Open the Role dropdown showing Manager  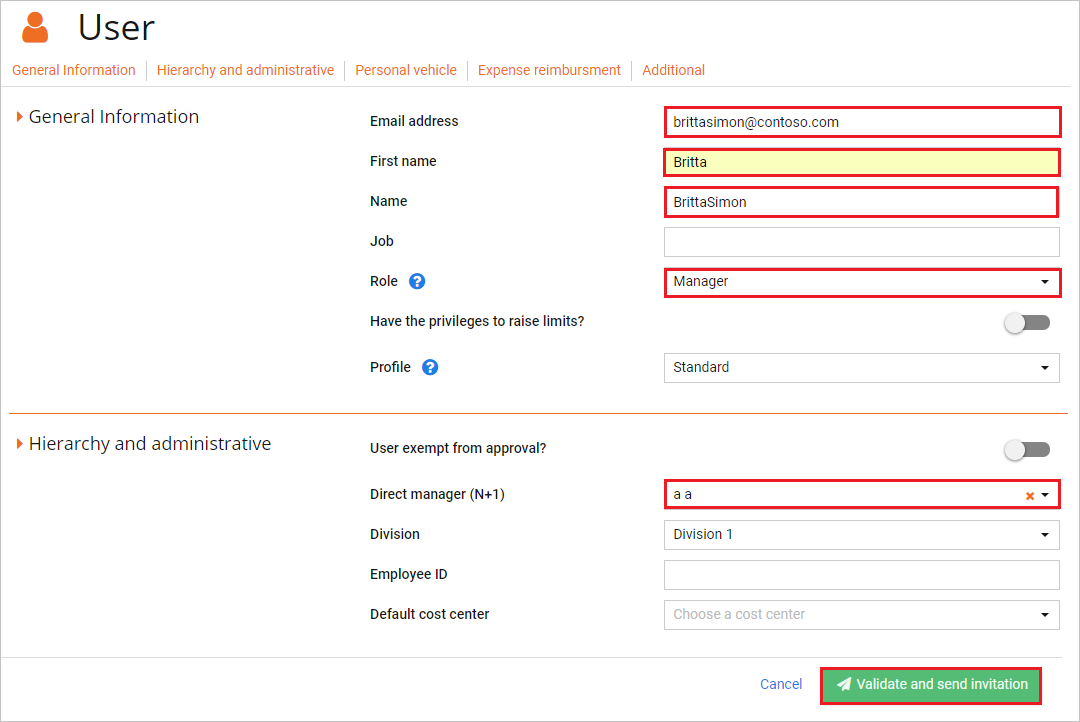pos(1046,282)
